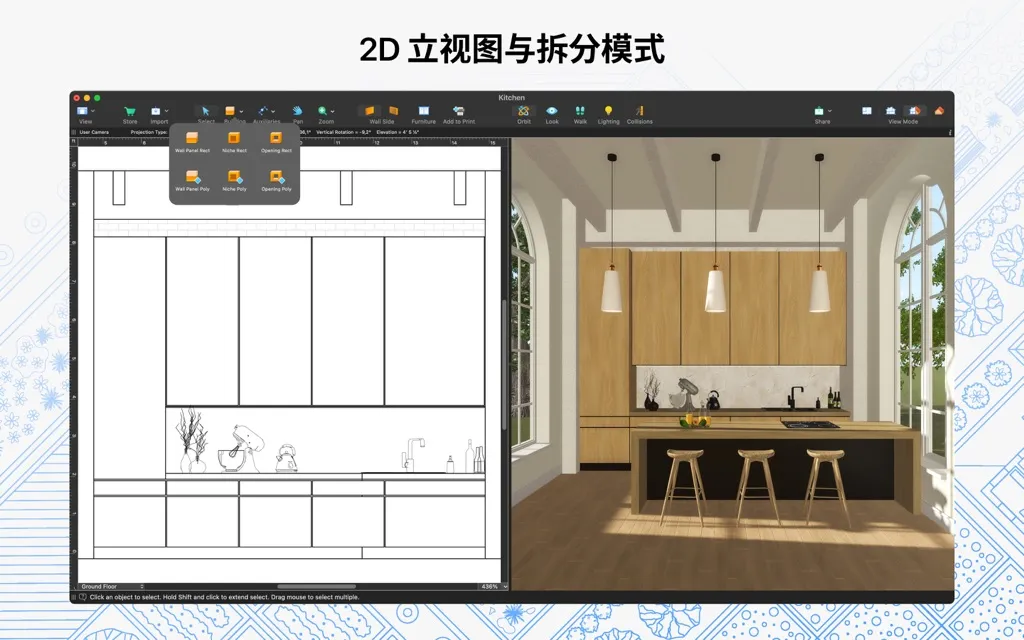Screen dimensions: 1024x640
Task: Open the Store cart icon
Action: click(x=130, y=111)
